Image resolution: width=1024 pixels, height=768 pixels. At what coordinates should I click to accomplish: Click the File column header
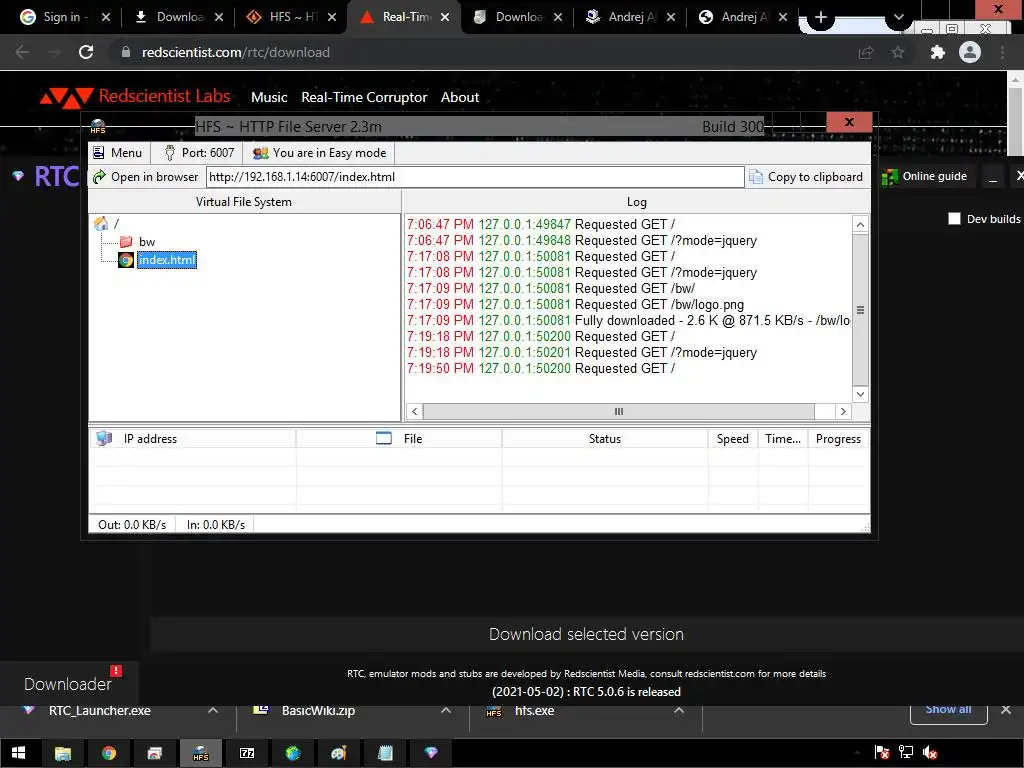tap(399, 439)
